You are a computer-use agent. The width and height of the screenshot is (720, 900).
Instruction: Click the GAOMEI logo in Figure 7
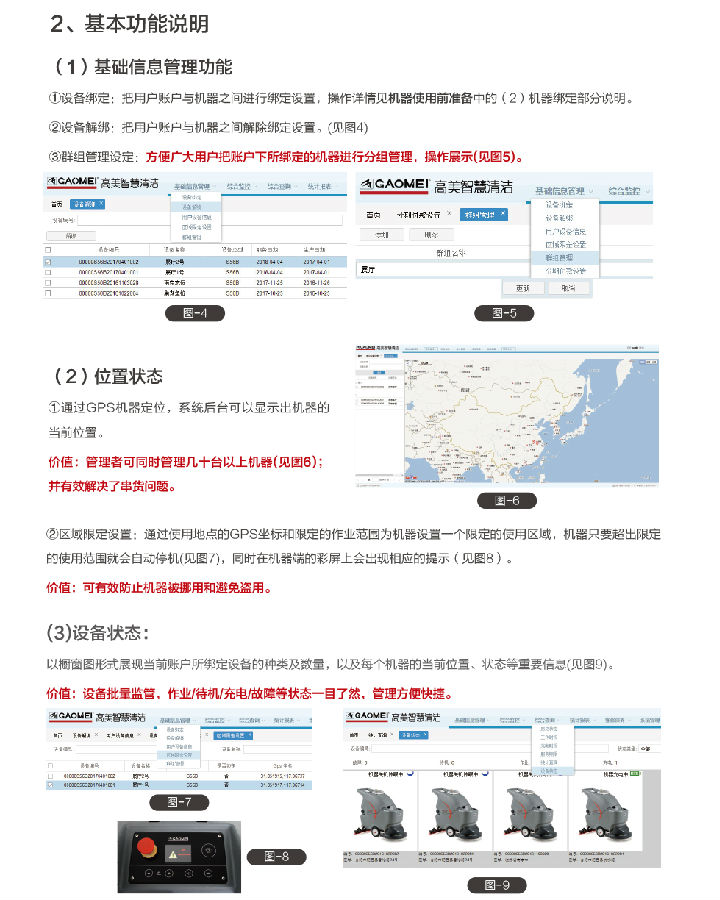tap(70, 717)
